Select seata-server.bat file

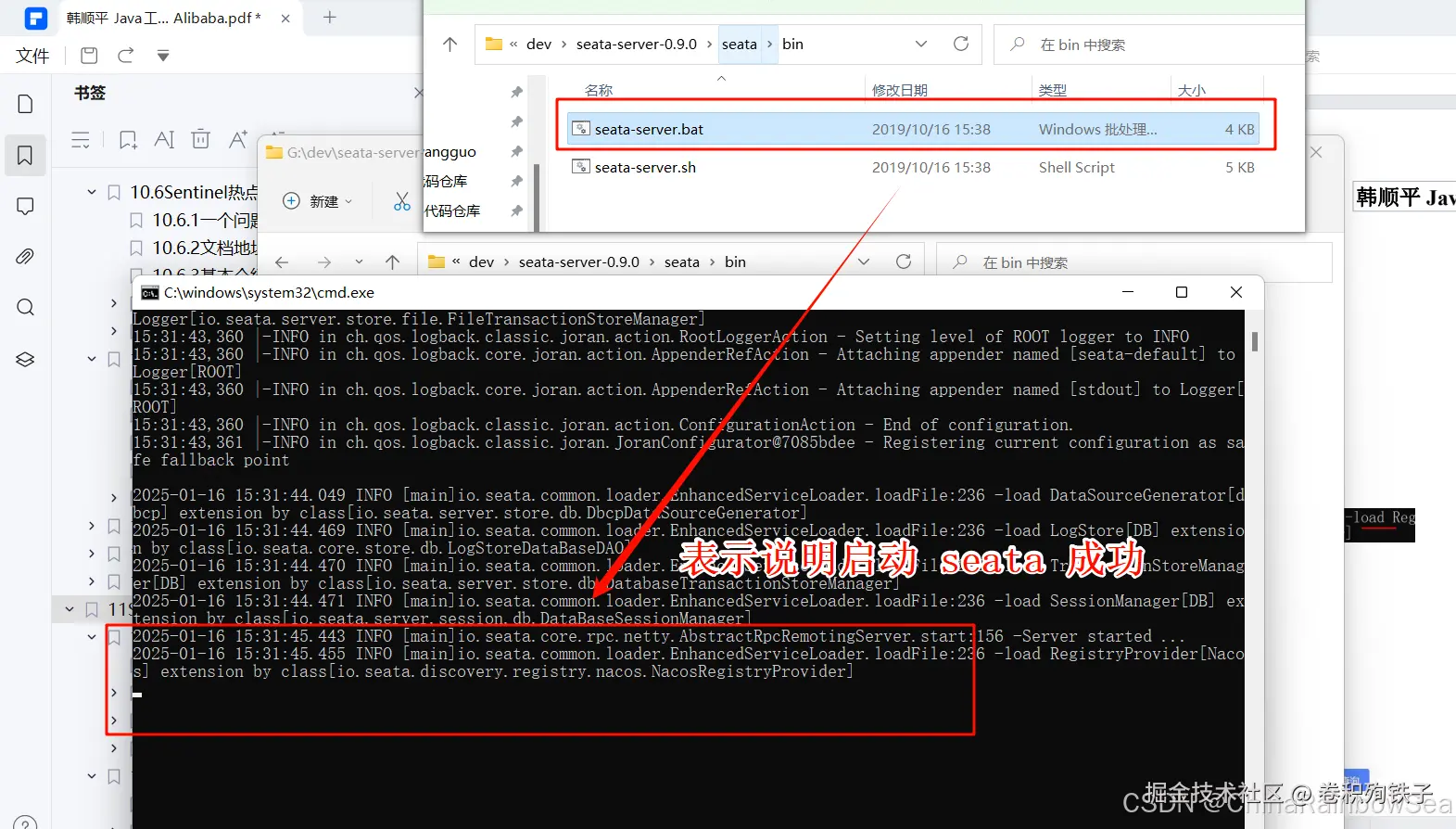(x=915, y=129)
